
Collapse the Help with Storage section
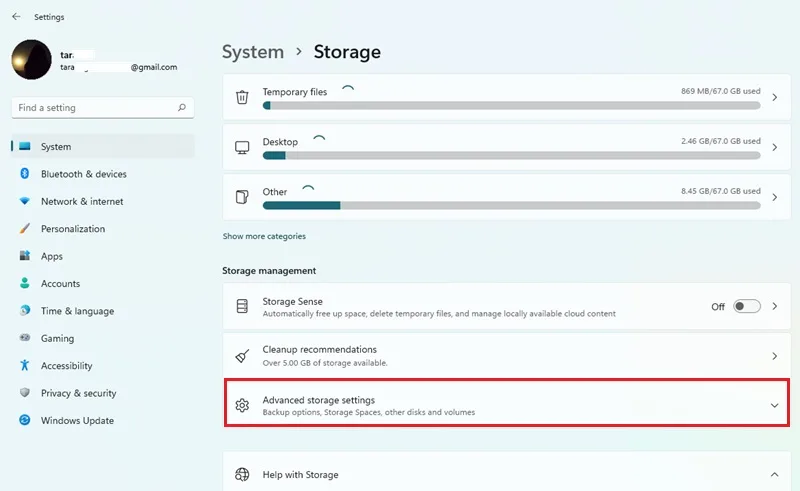[x=774, y=475]
